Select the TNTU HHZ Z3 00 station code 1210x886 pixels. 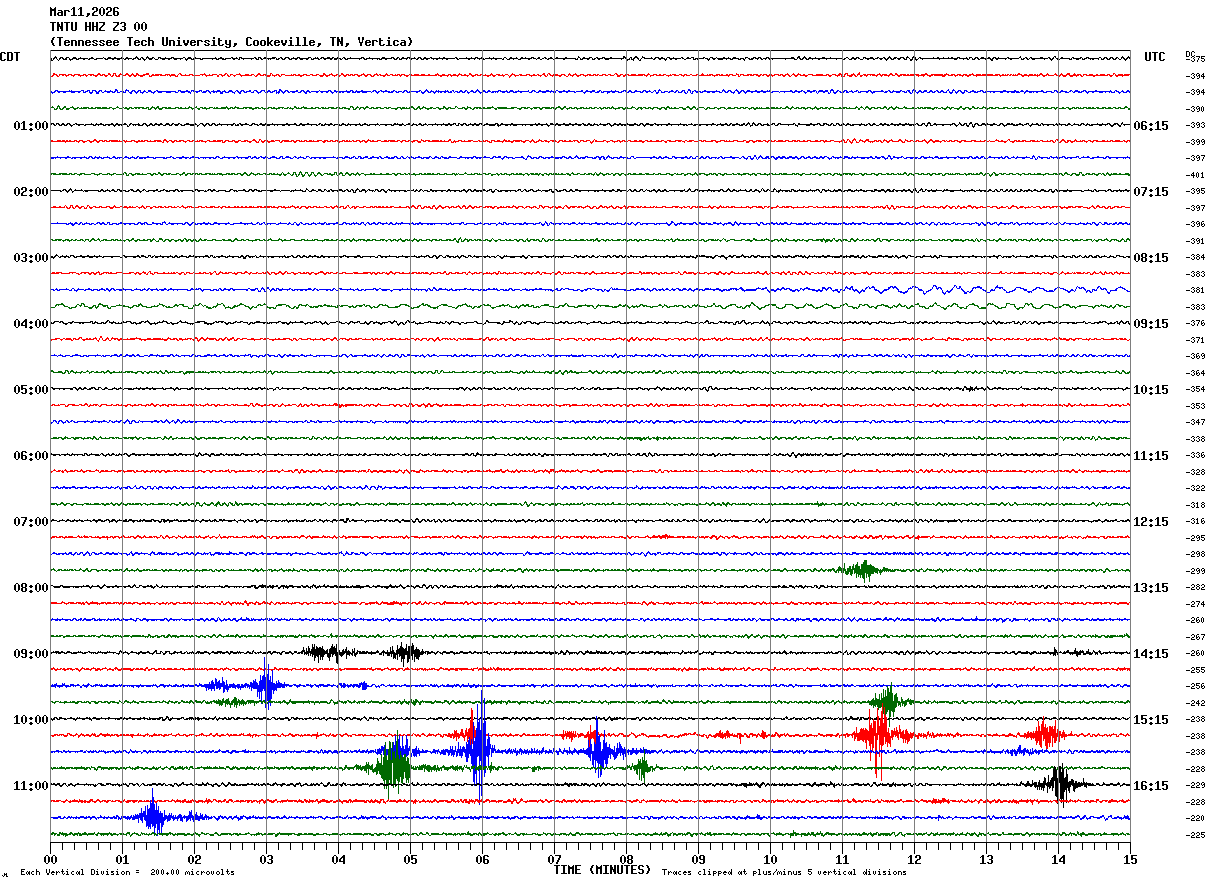click(98, 27)
